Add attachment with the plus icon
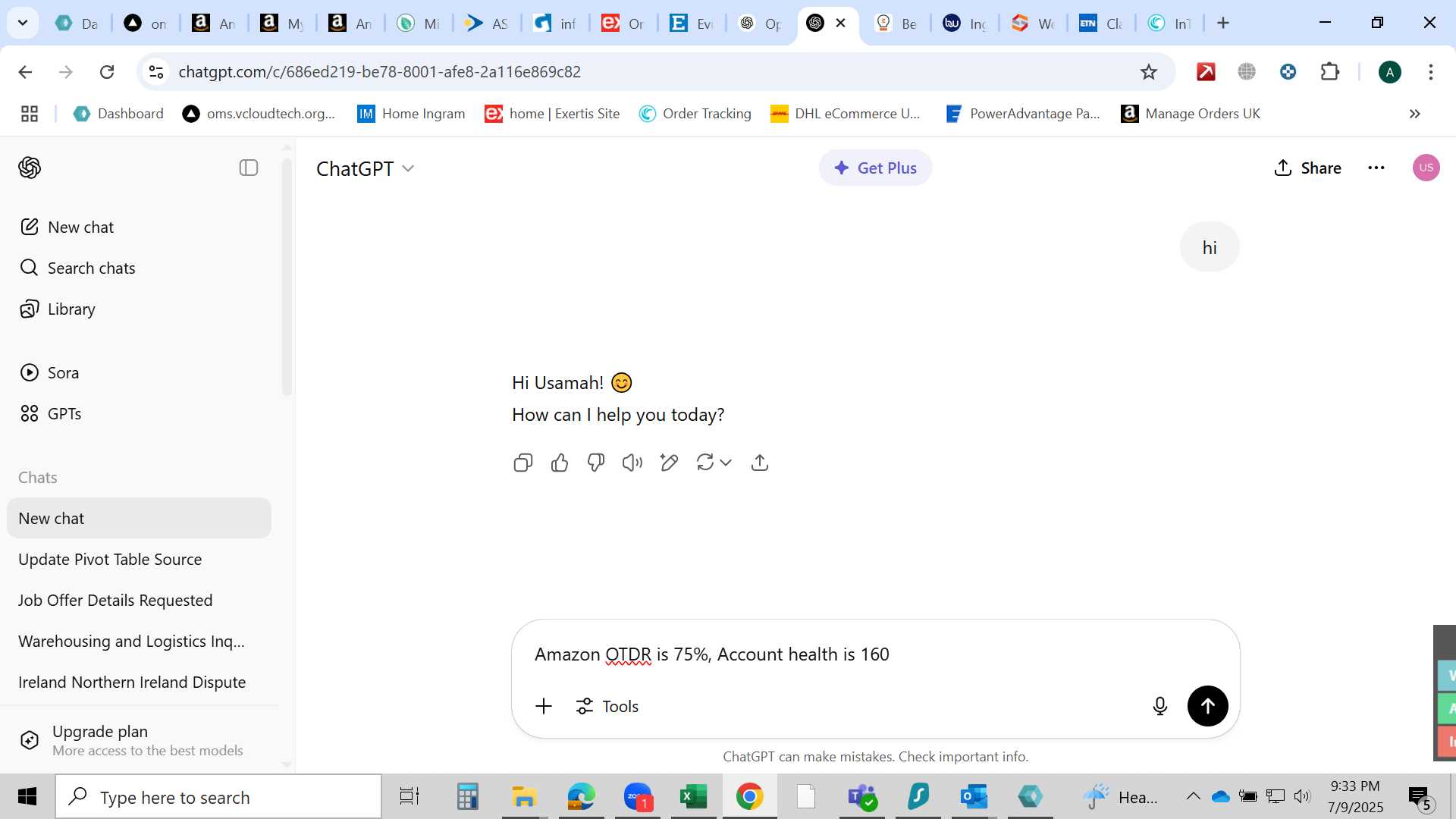This screenshot has width=1456, height=819. [x=544, y=706]
